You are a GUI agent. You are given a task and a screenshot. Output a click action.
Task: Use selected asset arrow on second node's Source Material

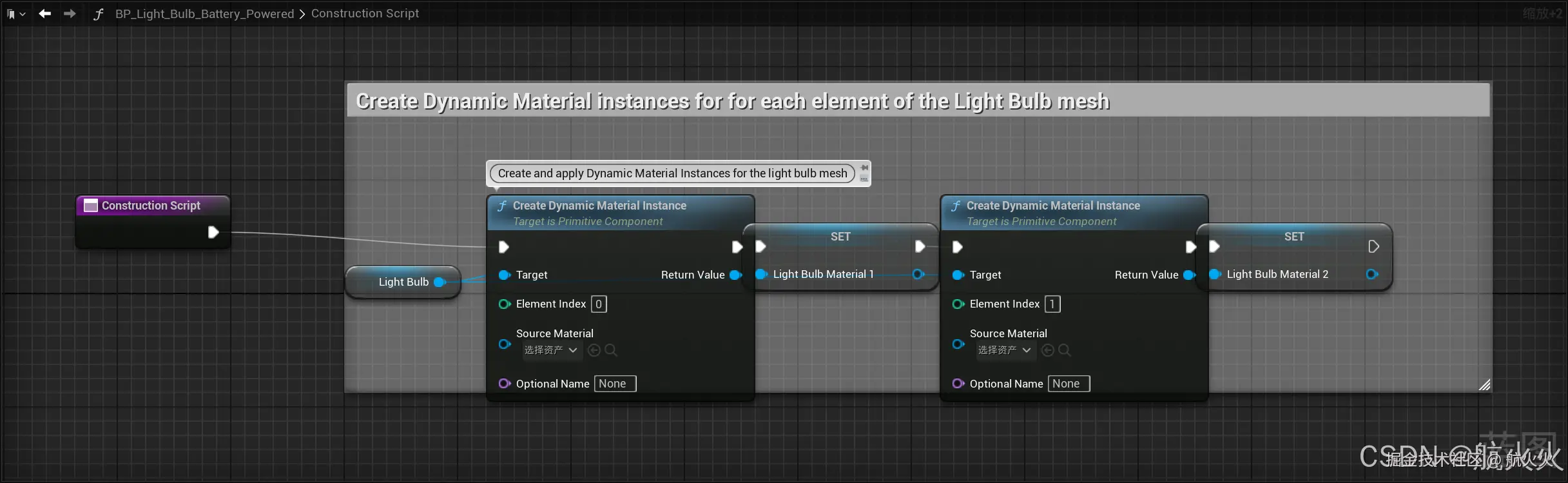(x=1048, y=350)
